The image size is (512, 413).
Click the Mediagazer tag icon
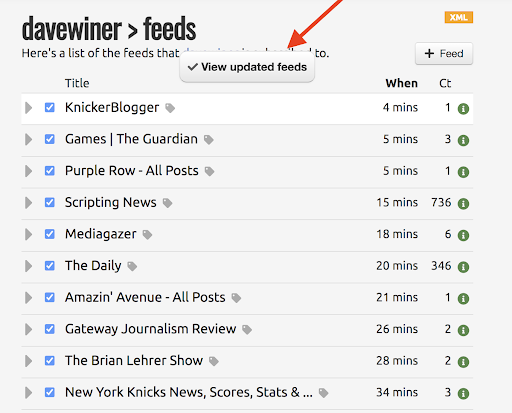147,235
